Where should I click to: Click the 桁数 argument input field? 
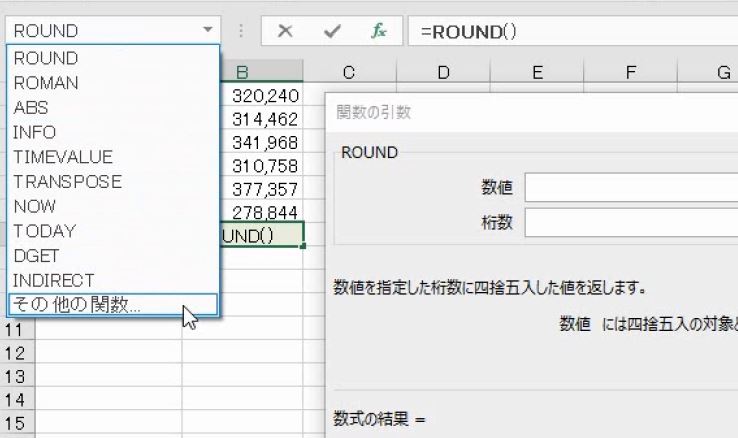[631, 223]
